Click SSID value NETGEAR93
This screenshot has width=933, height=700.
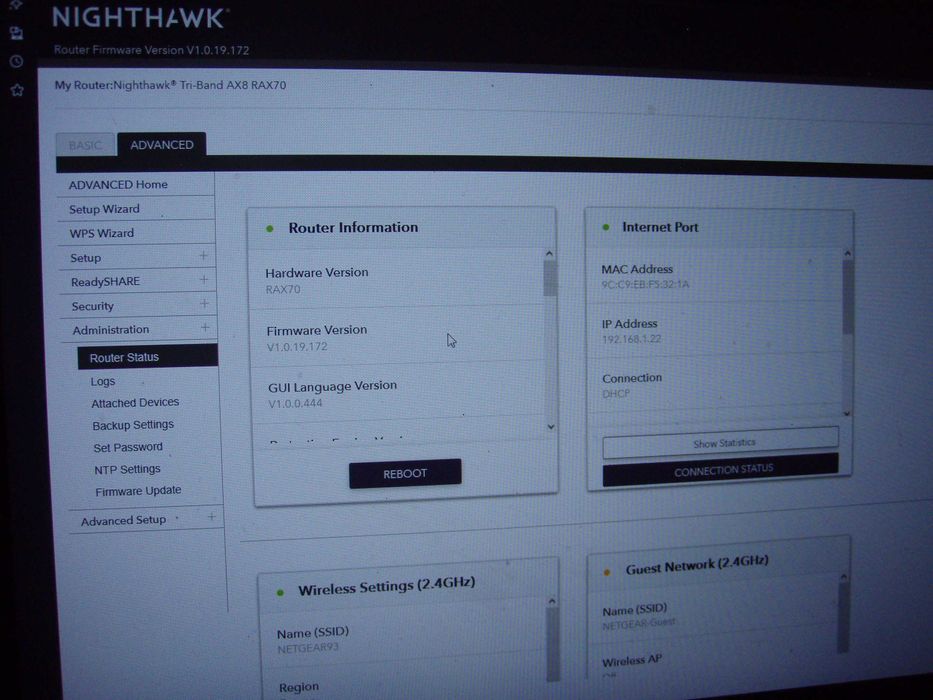coord(308,648)
